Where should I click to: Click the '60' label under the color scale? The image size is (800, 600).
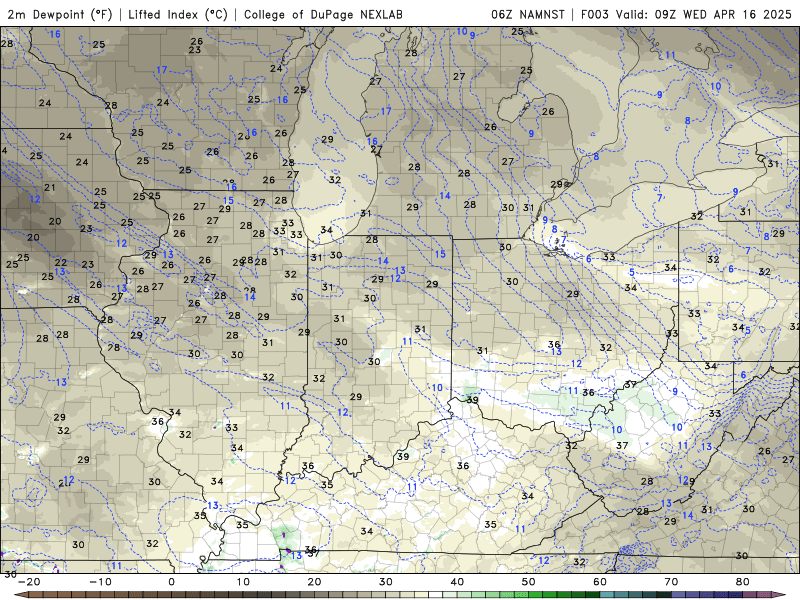[x=600, y=582]
